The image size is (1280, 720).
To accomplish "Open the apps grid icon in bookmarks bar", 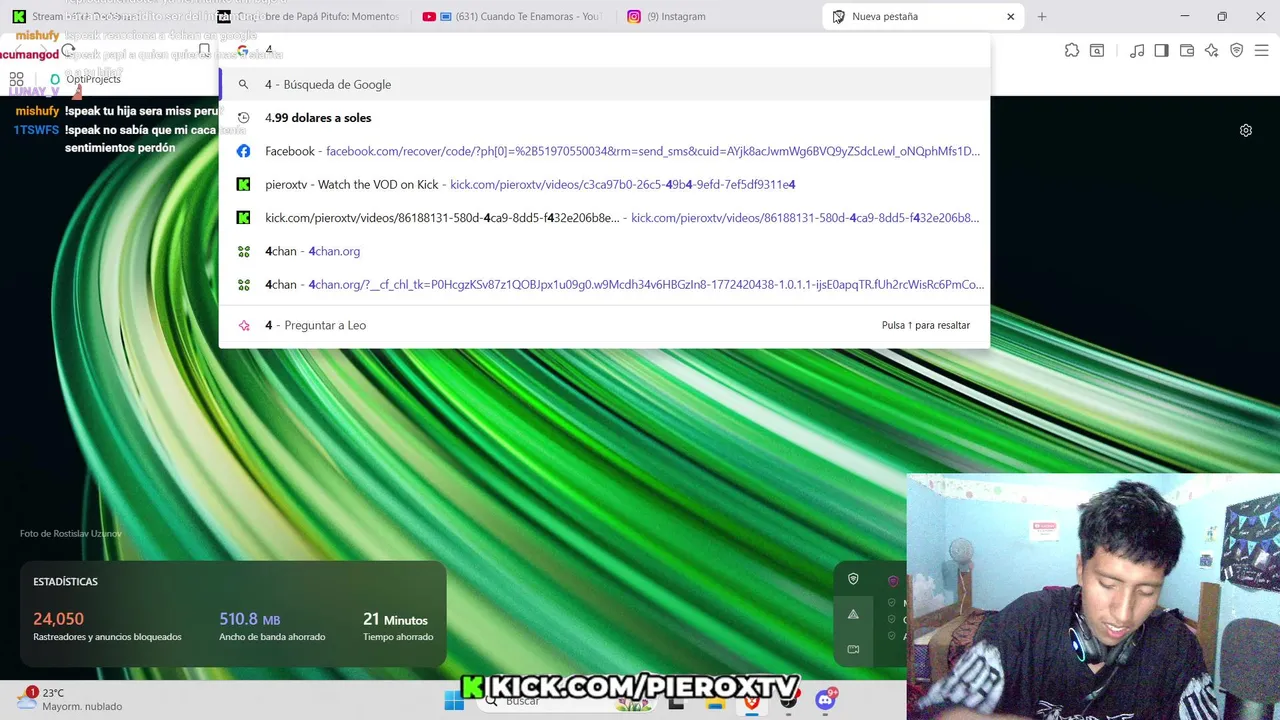I will [x=16, y=79].
